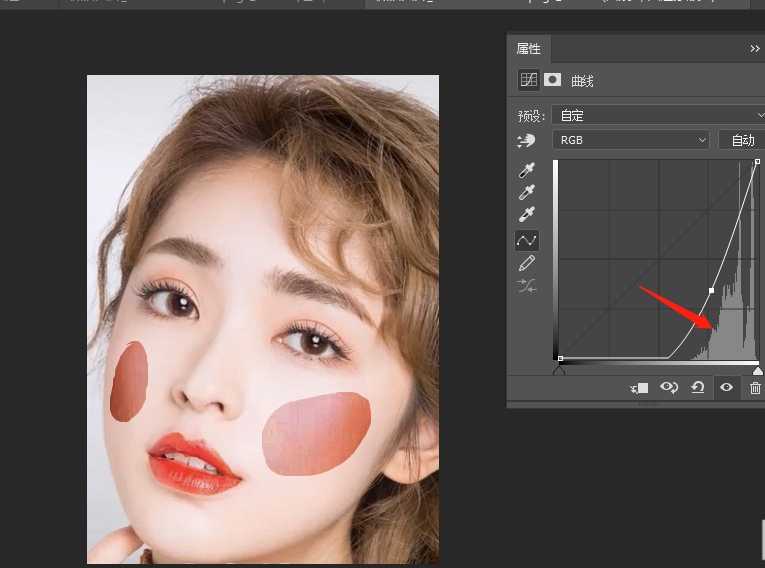The image size is (765, 568).
Task: Select the white point eyedropper
Action: pyautogui.click(x=527, y=215)
